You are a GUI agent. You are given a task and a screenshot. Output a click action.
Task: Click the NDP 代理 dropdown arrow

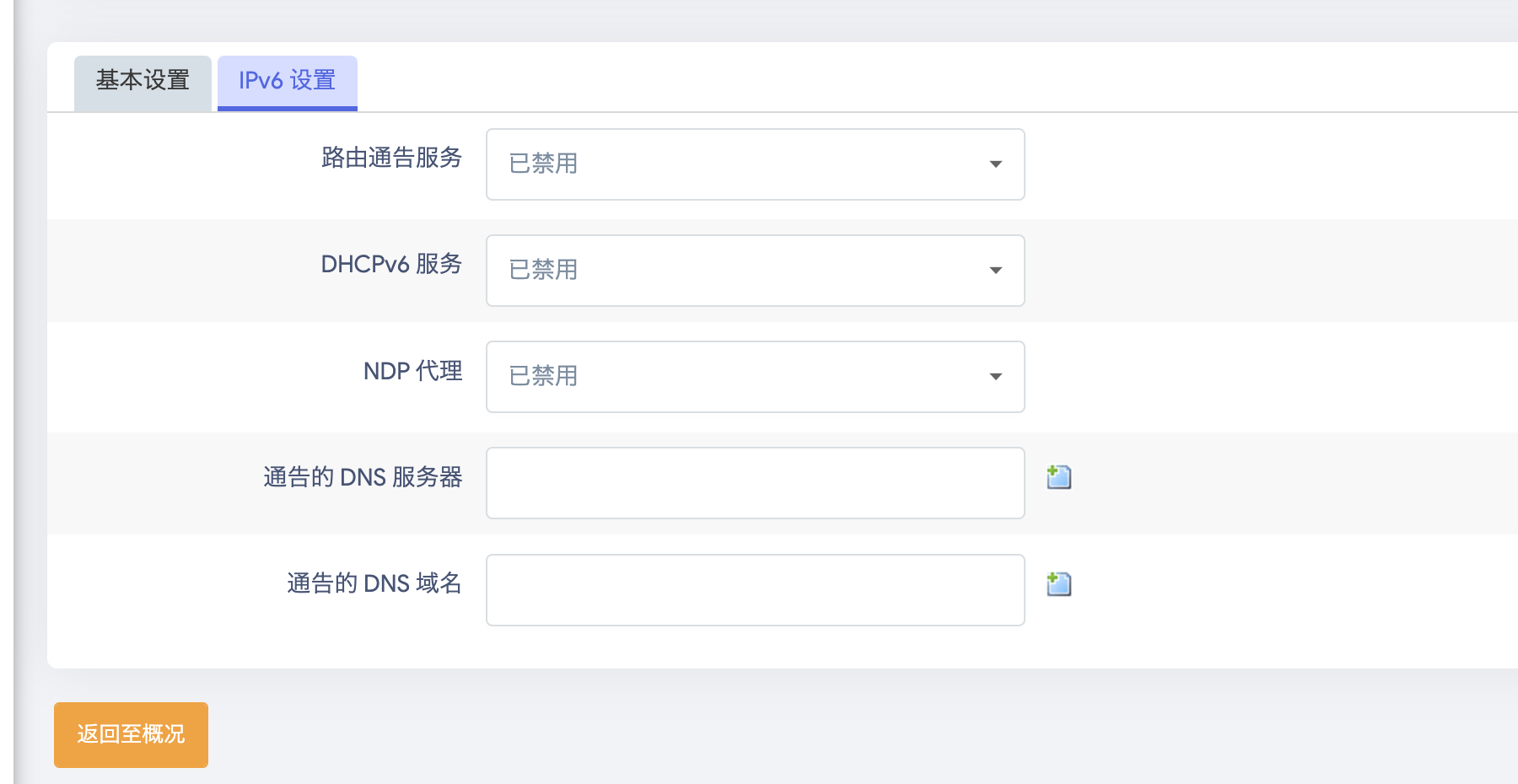(997, 377)
